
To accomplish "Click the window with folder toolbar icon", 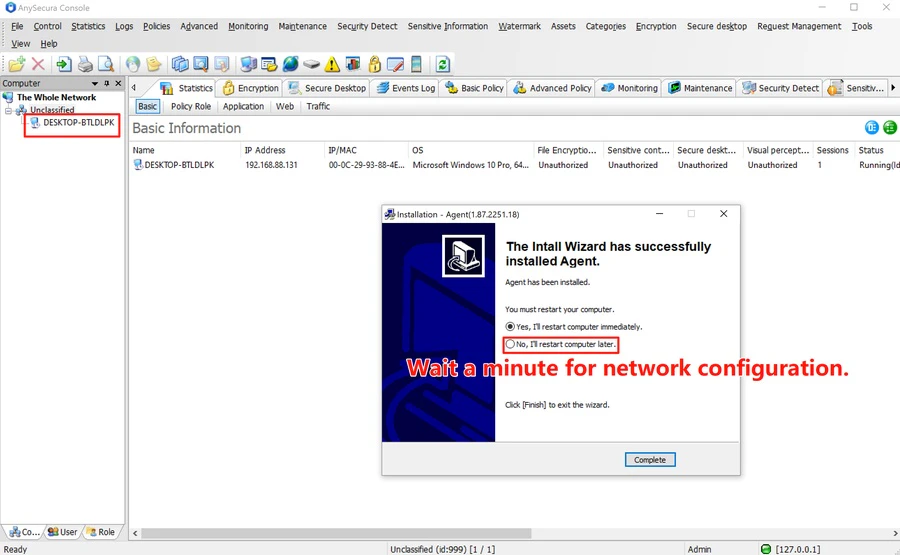I will (269, 64).
